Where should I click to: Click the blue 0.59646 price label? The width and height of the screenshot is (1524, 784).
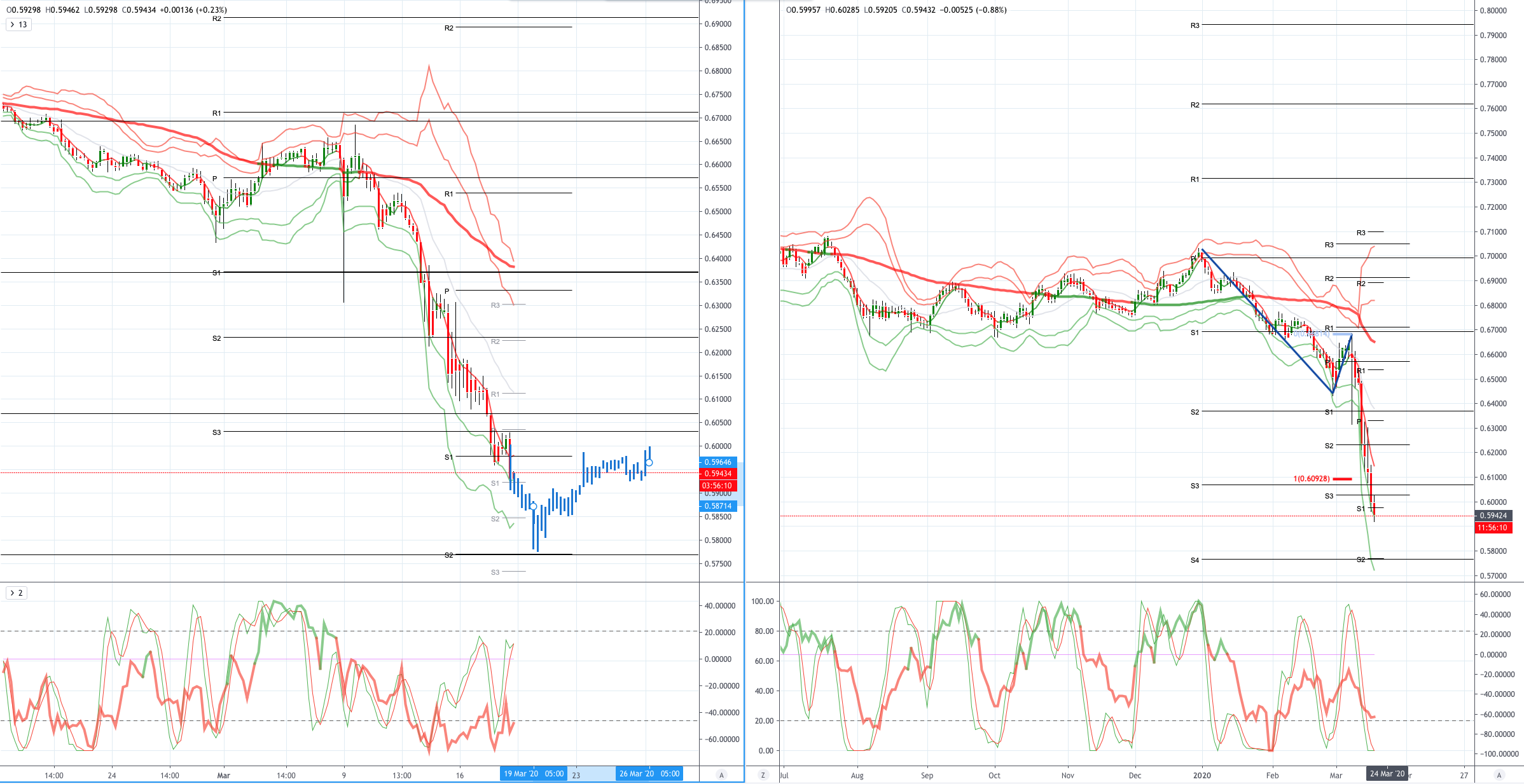(718, 462)
